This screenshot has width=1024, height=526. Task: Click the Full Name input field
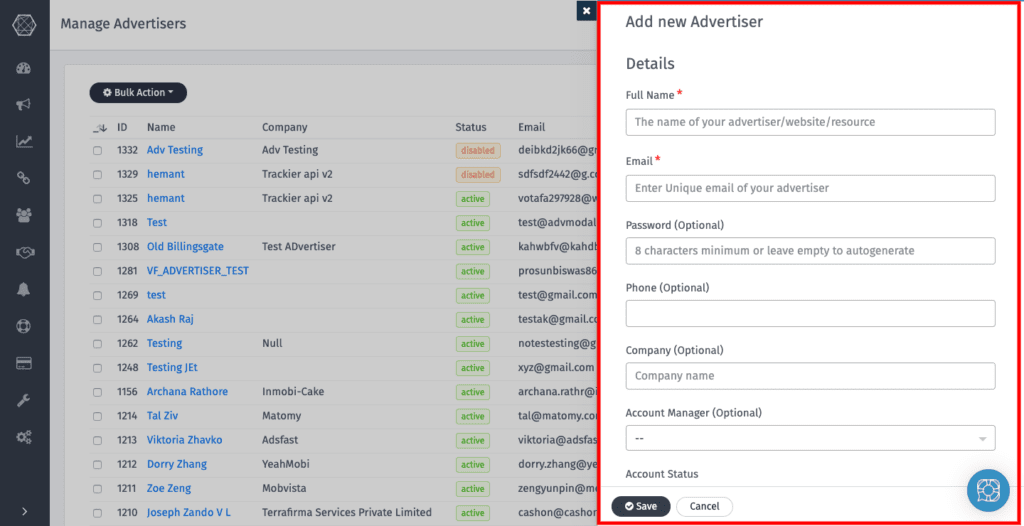click(x=810, y=122)
